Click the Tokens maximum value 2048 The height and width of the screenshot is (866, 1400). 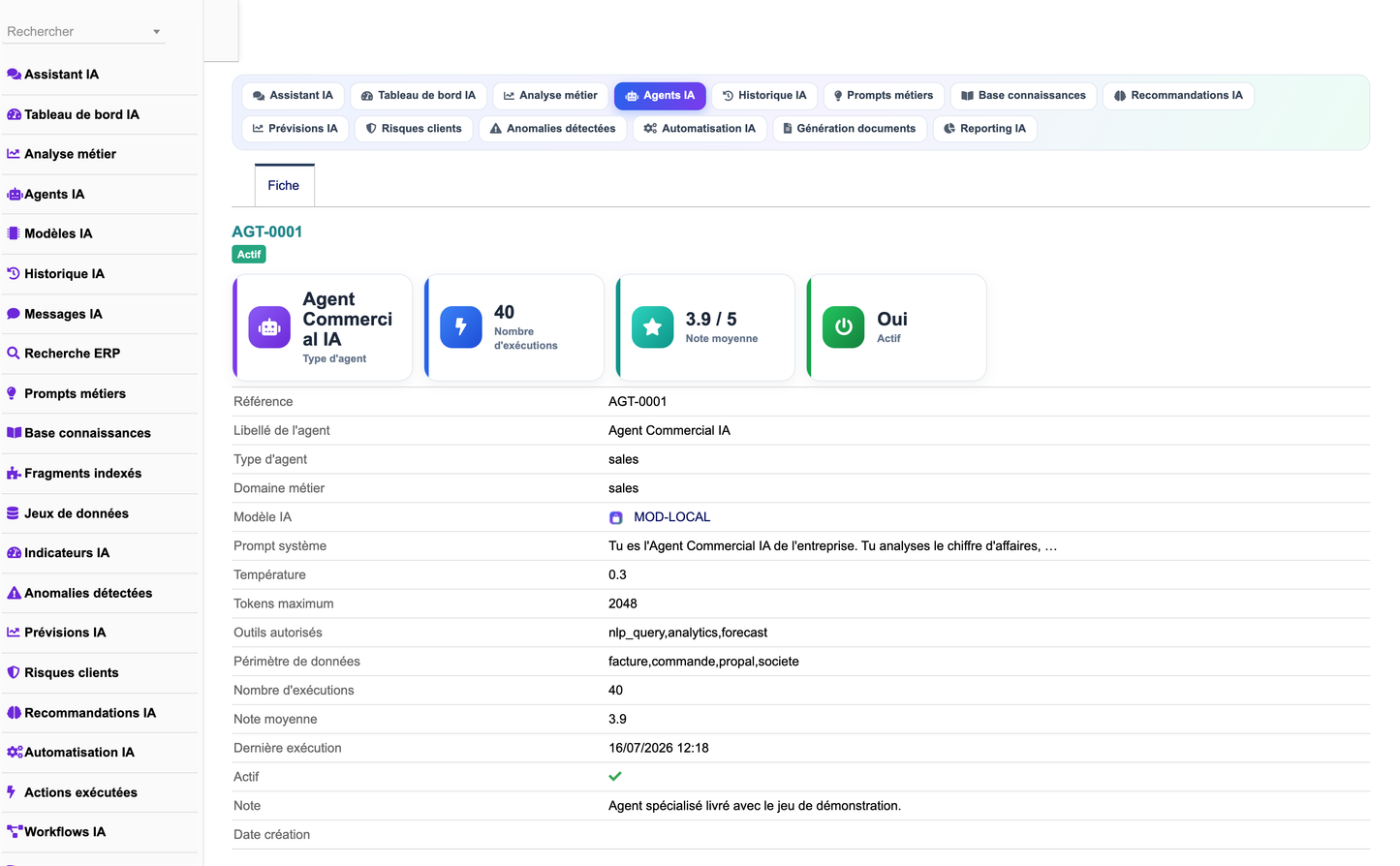pyautogui.click(x=623, y=603)
